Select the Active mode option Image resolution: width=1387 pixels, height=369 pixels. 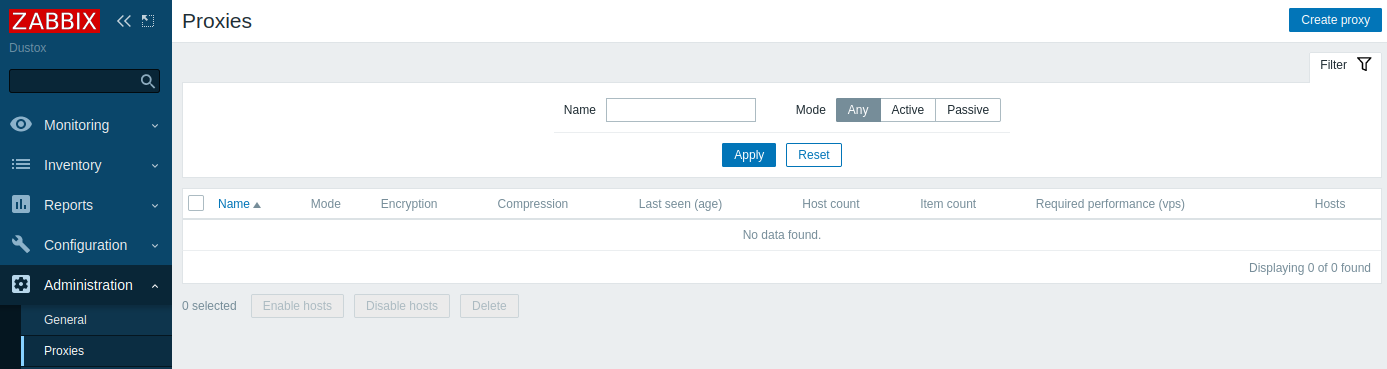(x=908, y=110)
